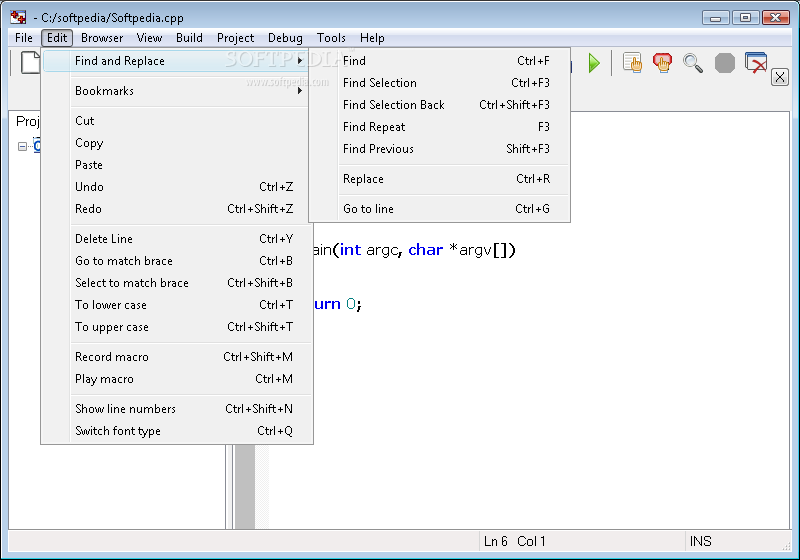Open the Browser menu
Image resolution: width=800 pixels, height=560 pixels.
[x=102, y=38]
